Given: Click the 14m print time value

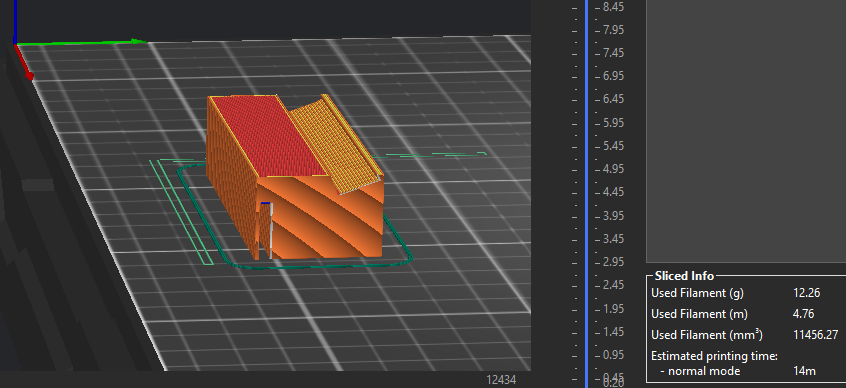Looking at the screenshot, I should pyautogui.click(x=804, y=371).
